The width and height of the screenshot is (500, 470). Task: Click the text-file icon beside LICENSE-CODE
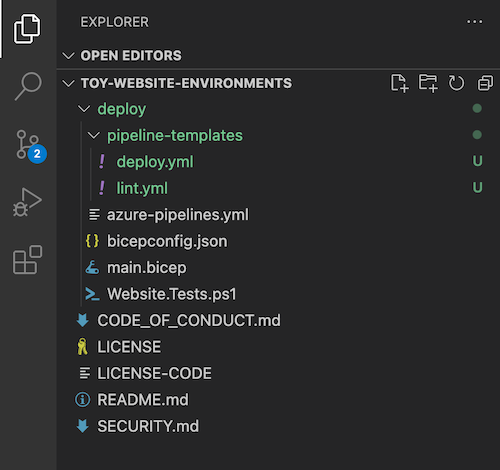[84, 373]
